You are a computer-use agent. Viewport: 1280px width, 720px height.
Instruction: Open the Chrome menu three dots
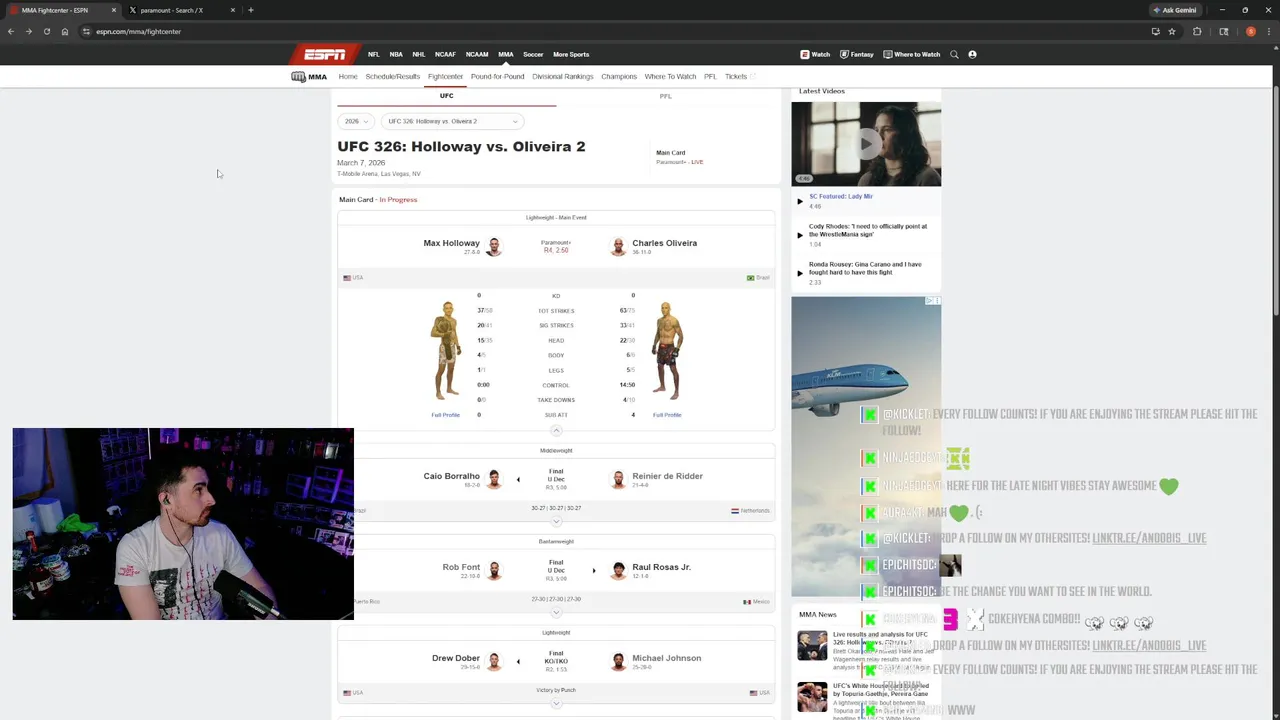pos(1269,31)
